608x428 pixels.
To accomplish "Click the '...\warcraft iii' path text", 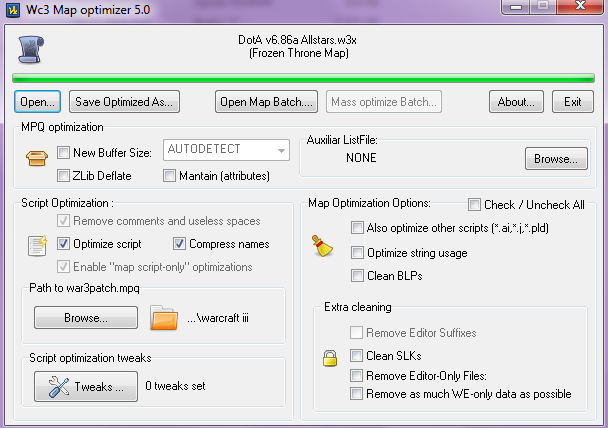I will [x=218, y=318].
